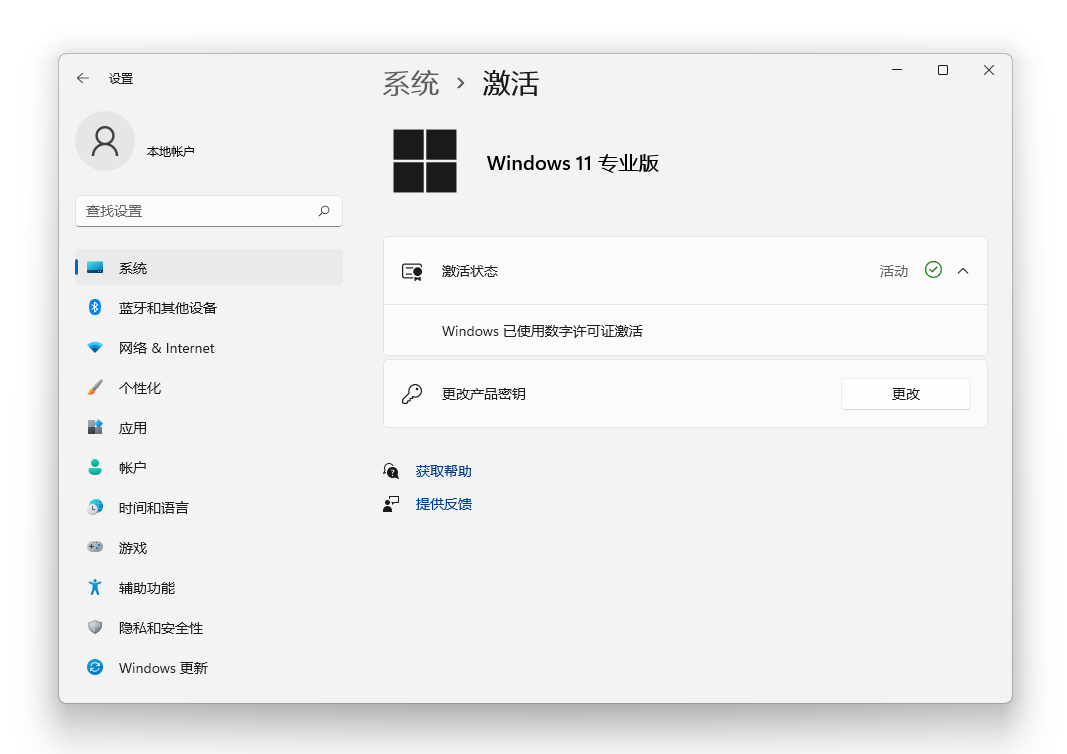
Task: Click the 激活状态 label
Action: (x=470, y=271)
